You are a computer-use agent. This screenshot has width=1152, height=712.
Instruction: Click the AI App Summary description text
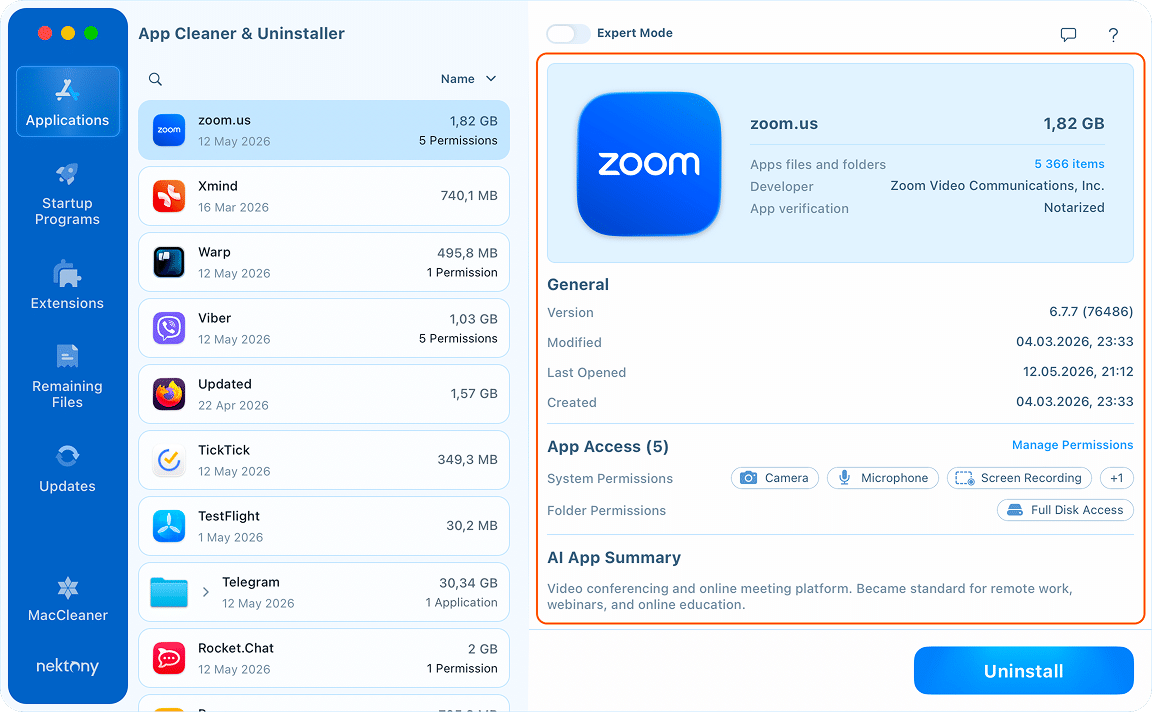pos(810,597)
